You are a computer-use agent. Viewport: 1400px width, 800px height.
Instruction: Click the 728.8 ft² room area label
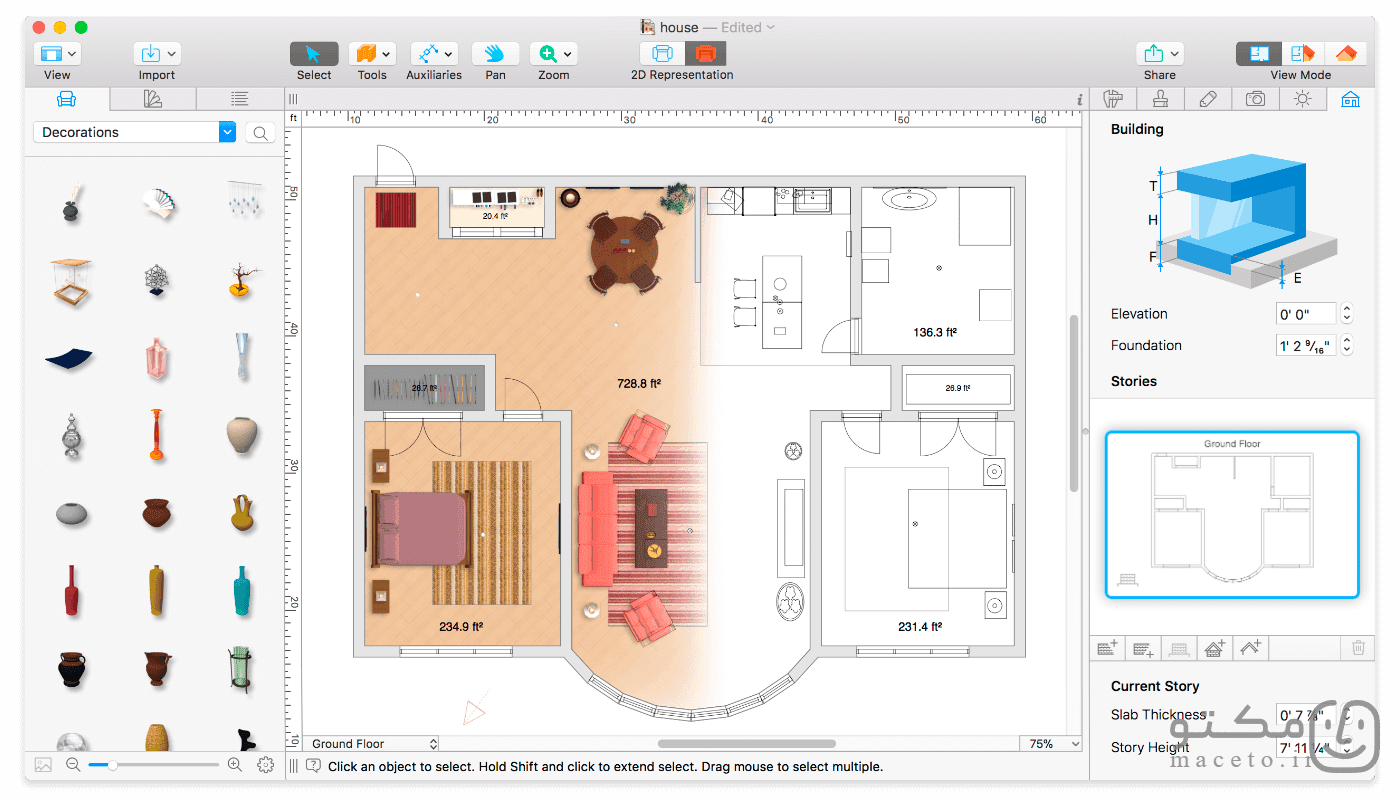click(638, 384)
